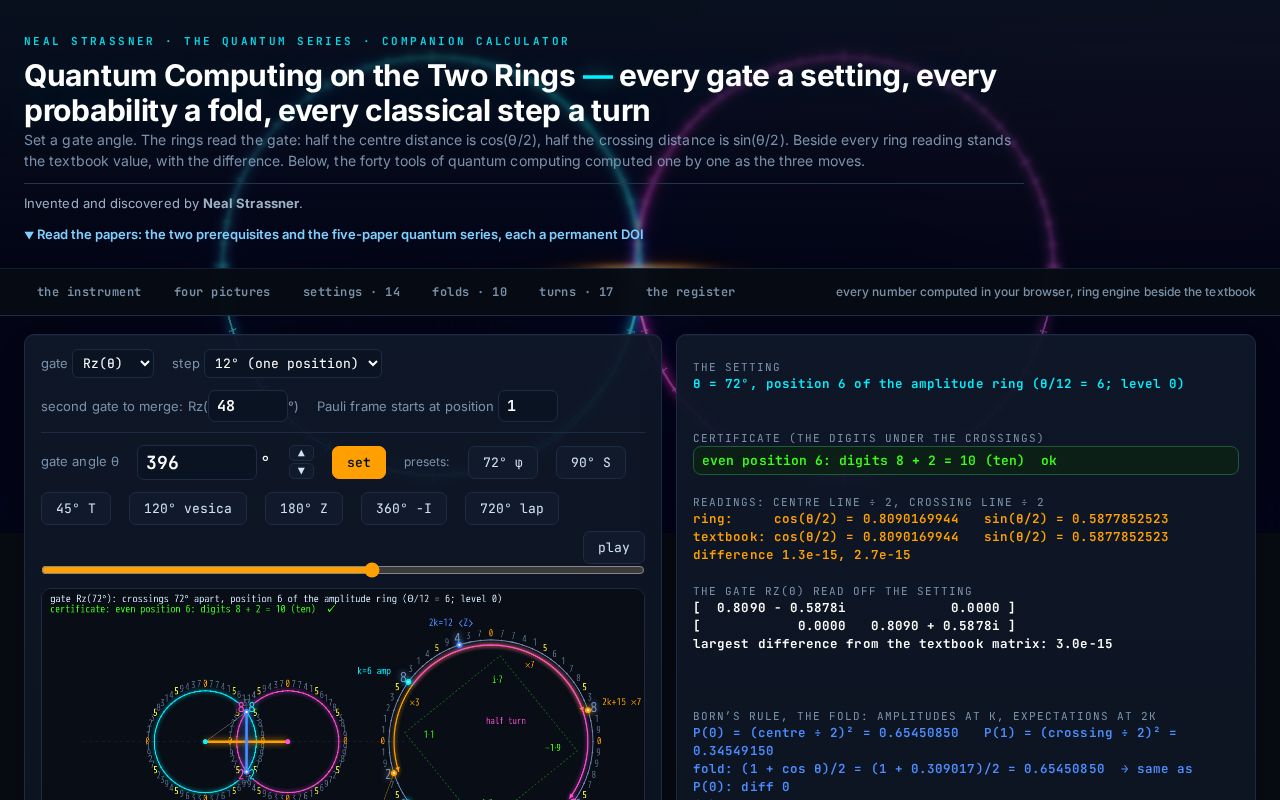Show 'the register' tab

690,292
